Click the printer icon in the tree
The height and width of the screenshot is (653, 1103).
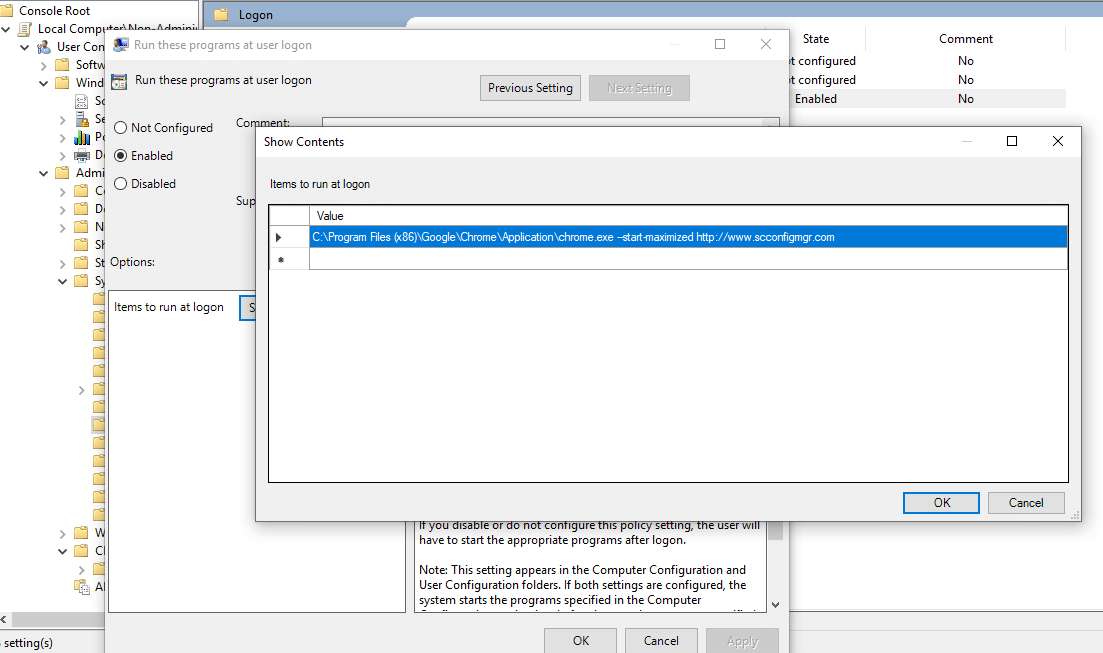point(82,155)
